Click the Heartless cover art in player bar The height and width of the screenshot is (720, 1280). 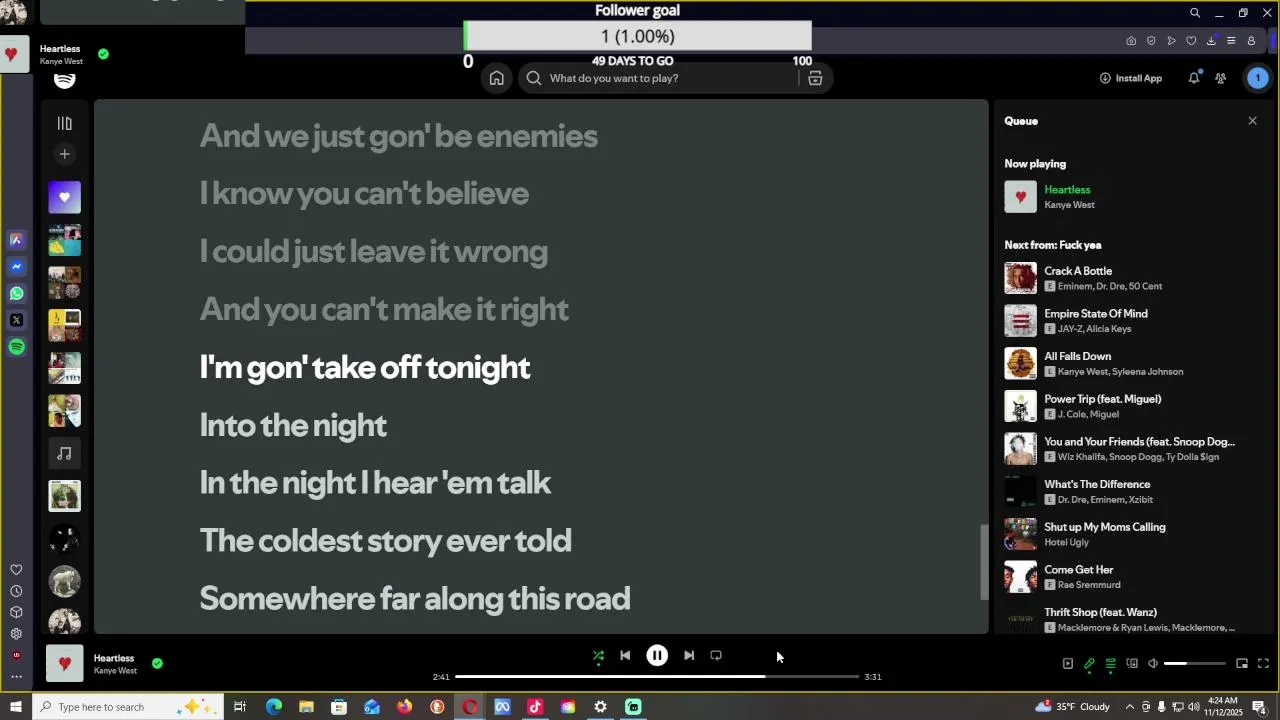(x=65, y=664)
